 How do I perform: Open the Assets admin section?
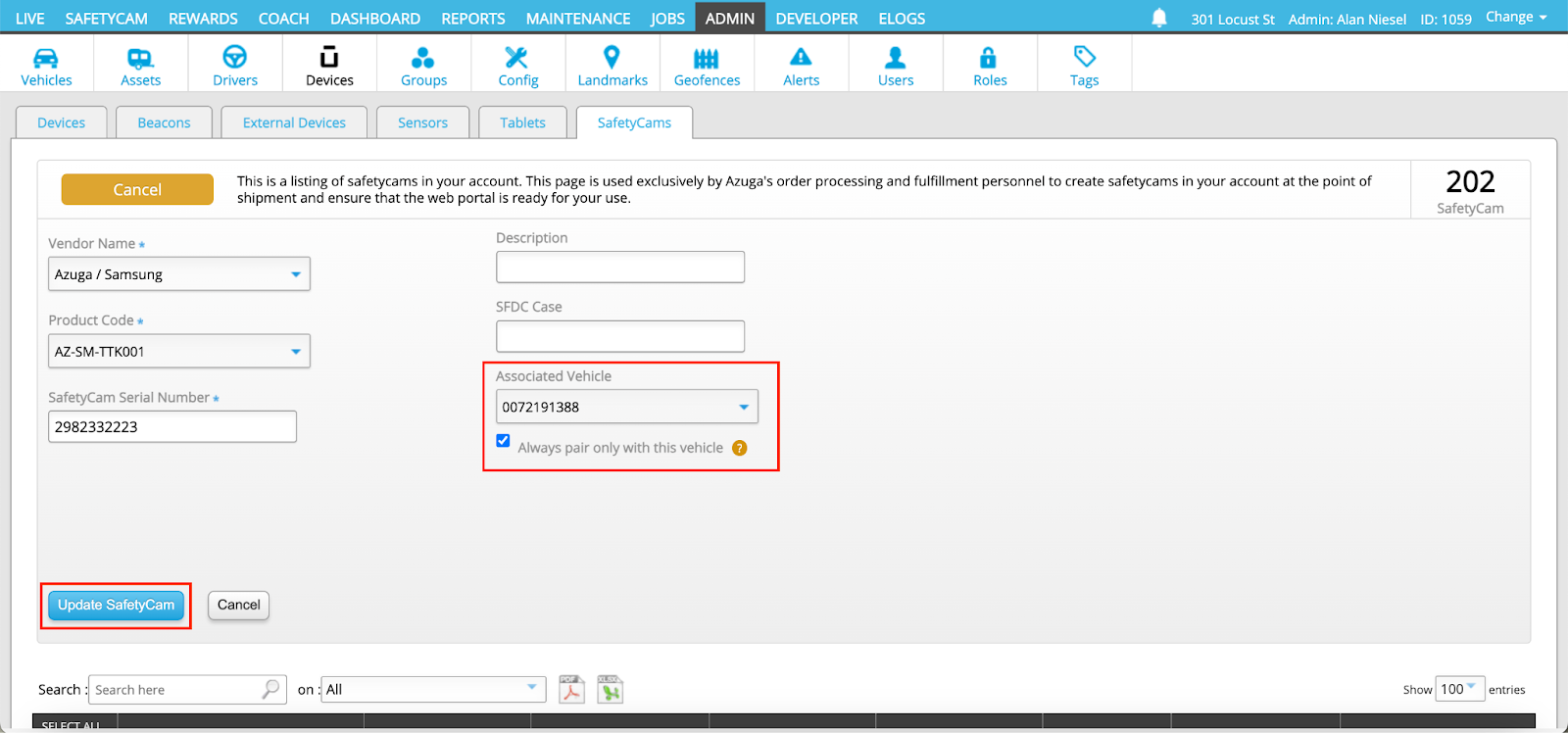click(140, 66)
